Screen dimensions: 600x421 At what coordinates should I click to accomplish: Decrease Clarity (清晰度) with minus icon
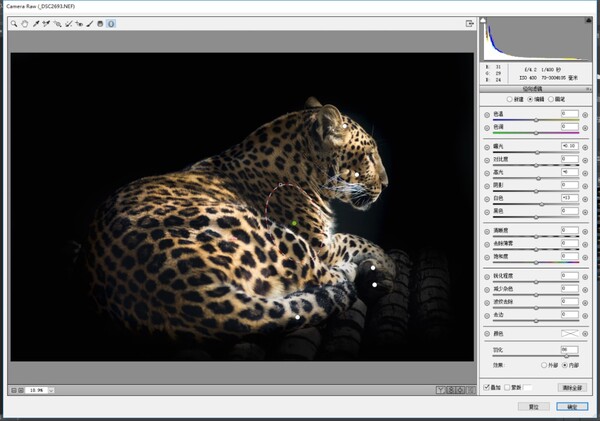(487, 232)
